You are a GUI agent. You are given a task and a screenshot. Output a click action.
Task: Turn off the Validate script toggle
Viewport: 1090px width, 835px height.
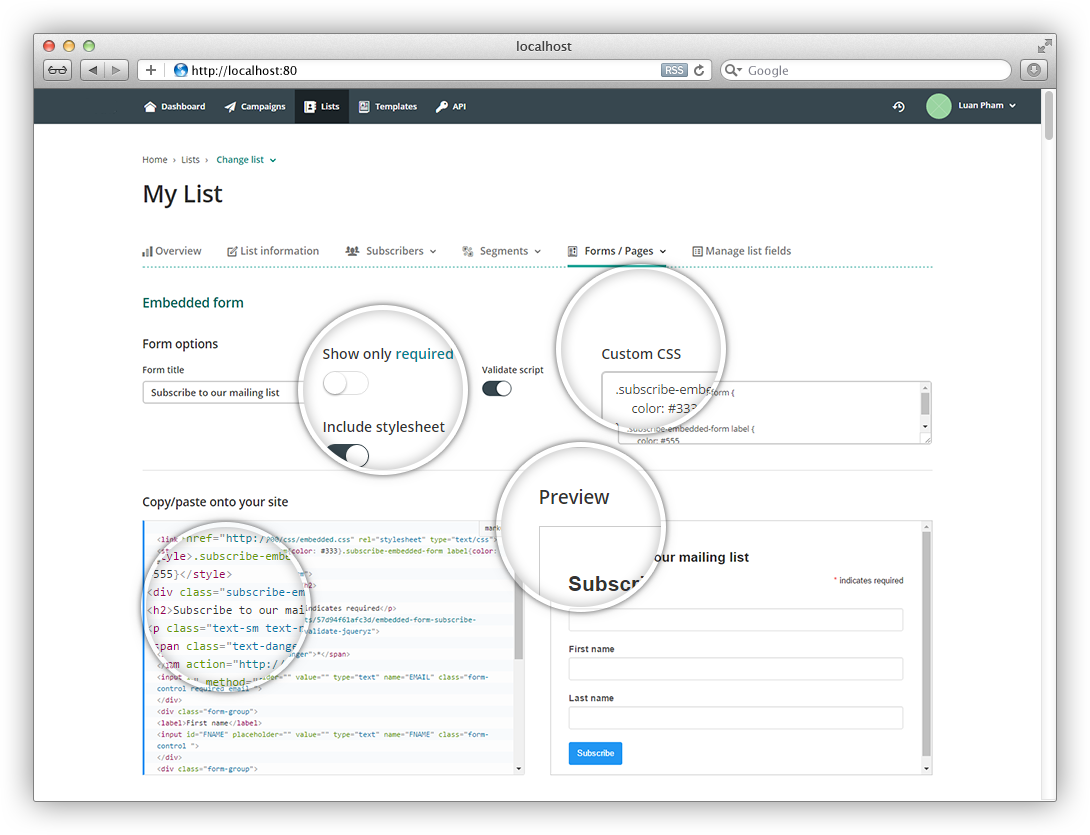pos(496,388)
